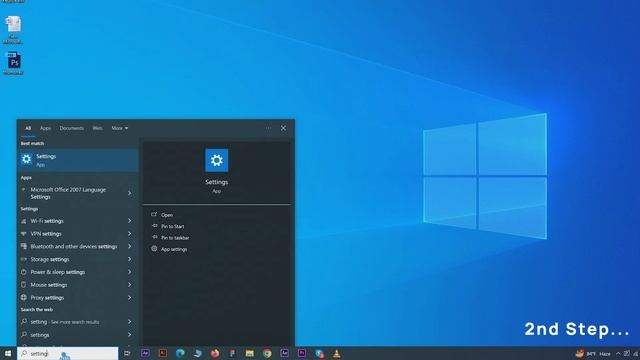Launch Figma from the taskbar

[232, 353]
